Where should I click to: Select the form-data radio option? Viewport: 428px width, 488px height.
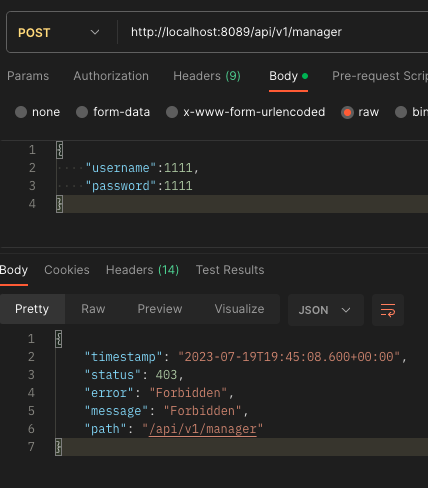point(113,112)
